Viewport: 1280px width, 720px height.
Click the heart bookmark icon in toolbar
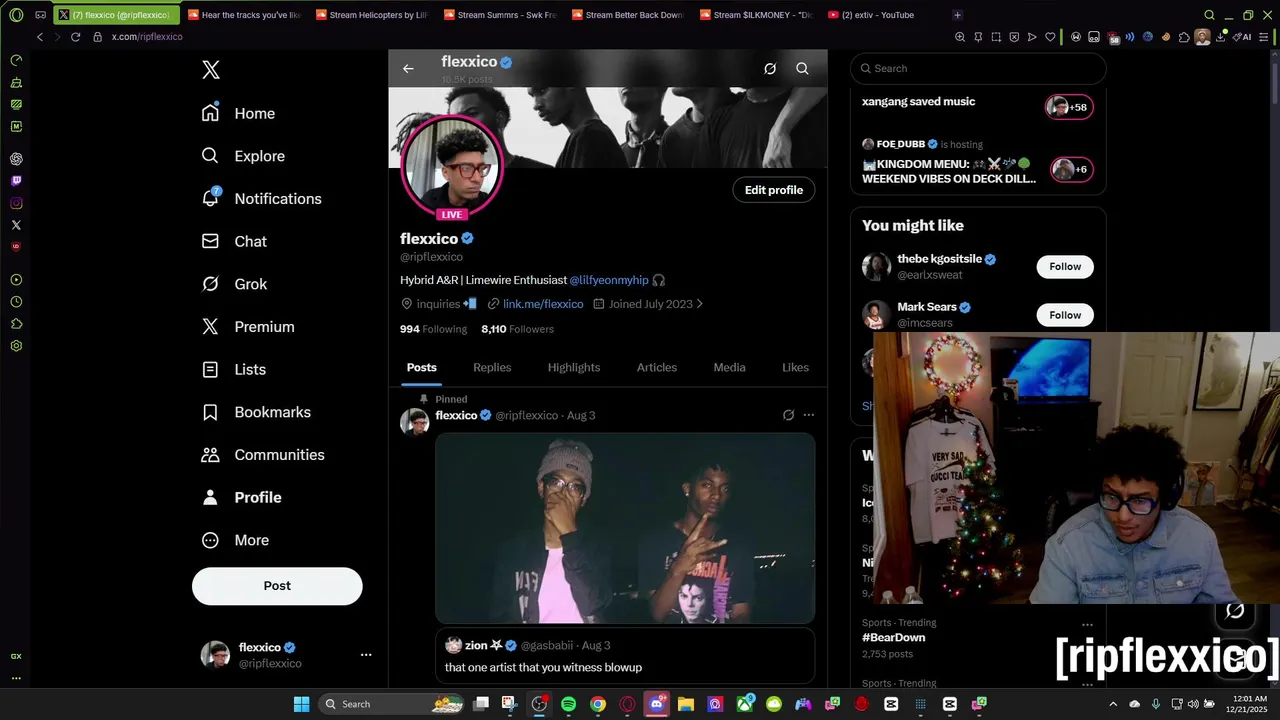pyautogui.click(x=1050, y=37)
